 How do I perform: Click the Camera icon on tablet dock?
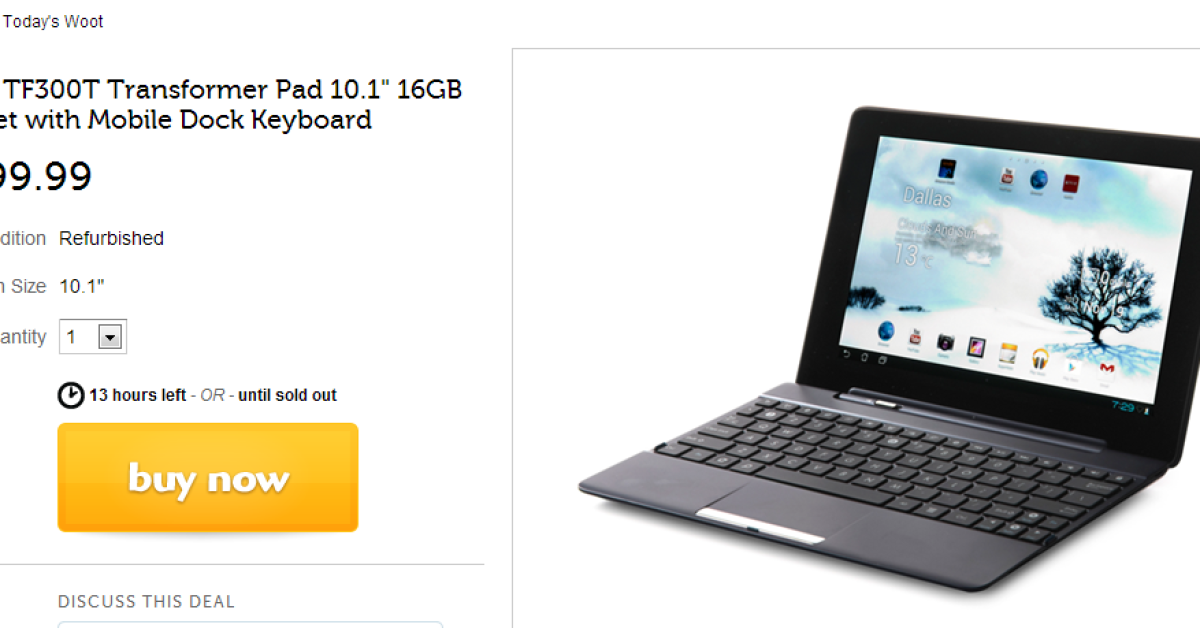coord(945,343)
